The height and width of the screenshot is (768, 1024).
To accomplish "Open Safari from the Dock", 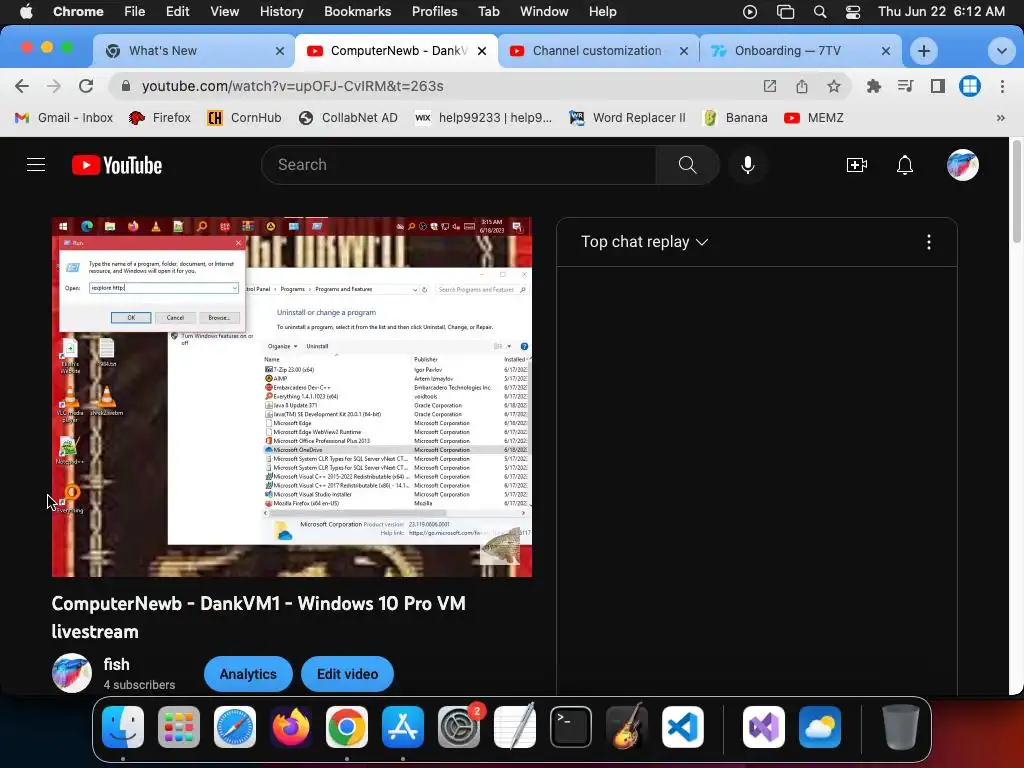I will point(234,727).
